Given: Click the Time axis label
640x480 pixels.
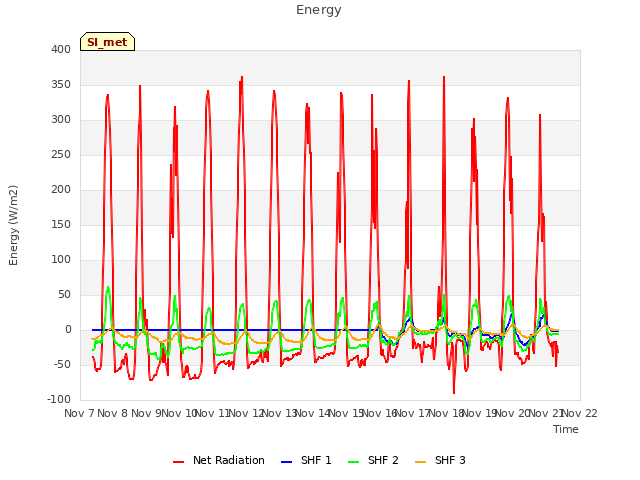Looking at the screenshot, I should (x=566, y=429).
